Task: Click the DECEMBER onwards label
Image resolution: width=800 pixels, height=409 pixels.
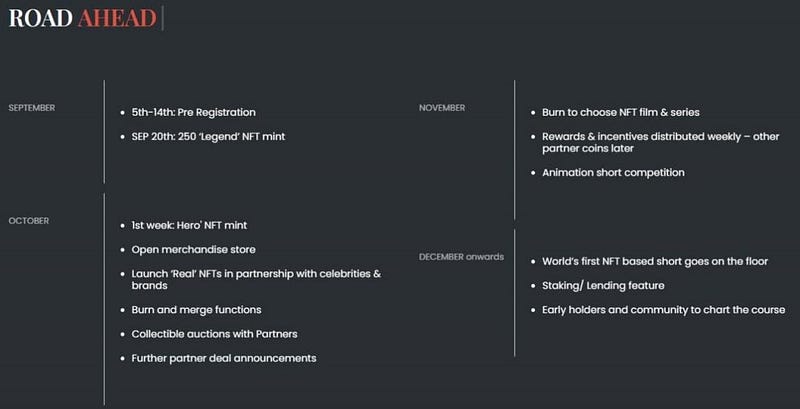Action: (461, 257)
